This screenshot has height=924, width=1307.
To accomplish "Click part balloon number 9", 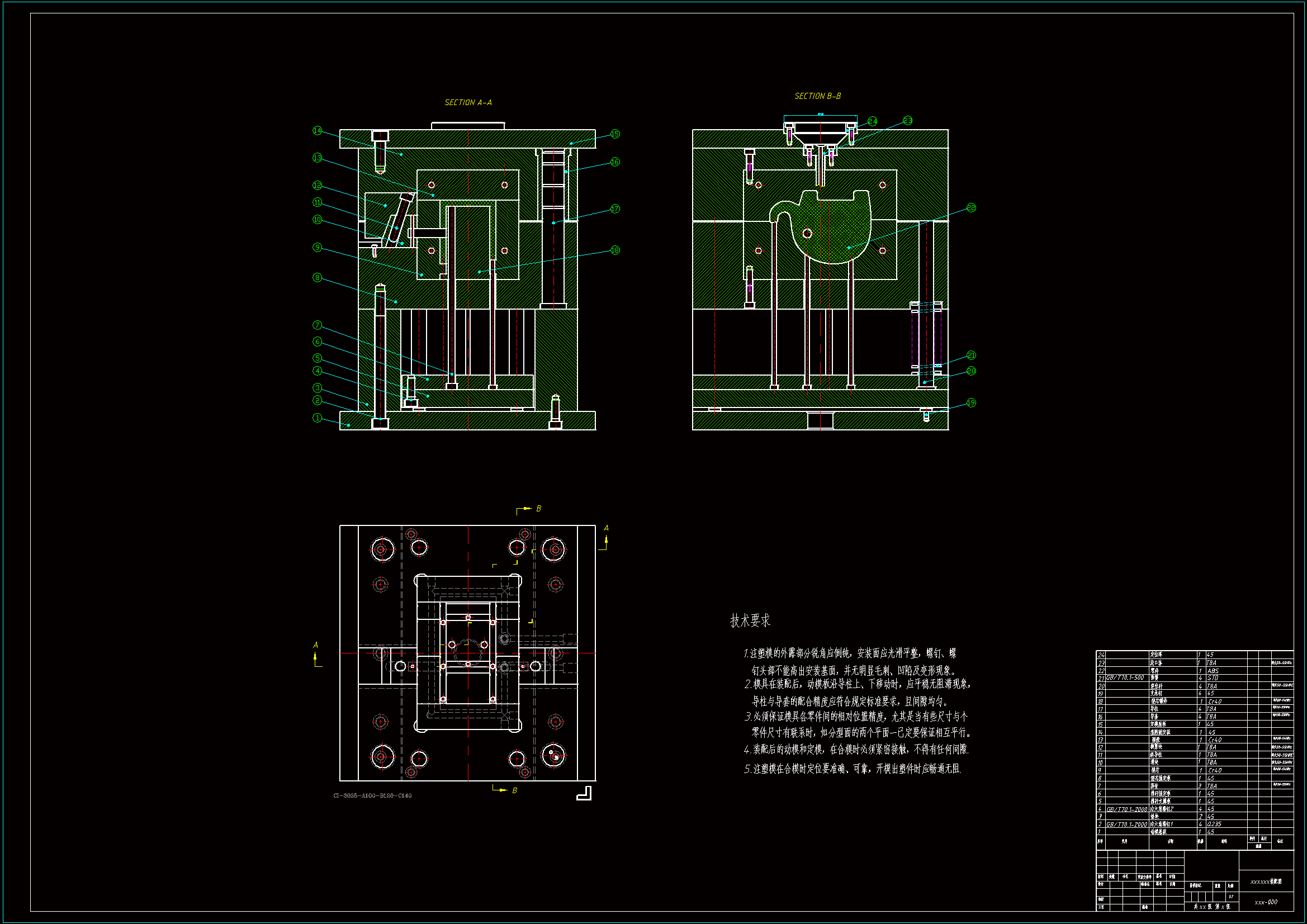I will pyautogui.click(x=317, y=248).
